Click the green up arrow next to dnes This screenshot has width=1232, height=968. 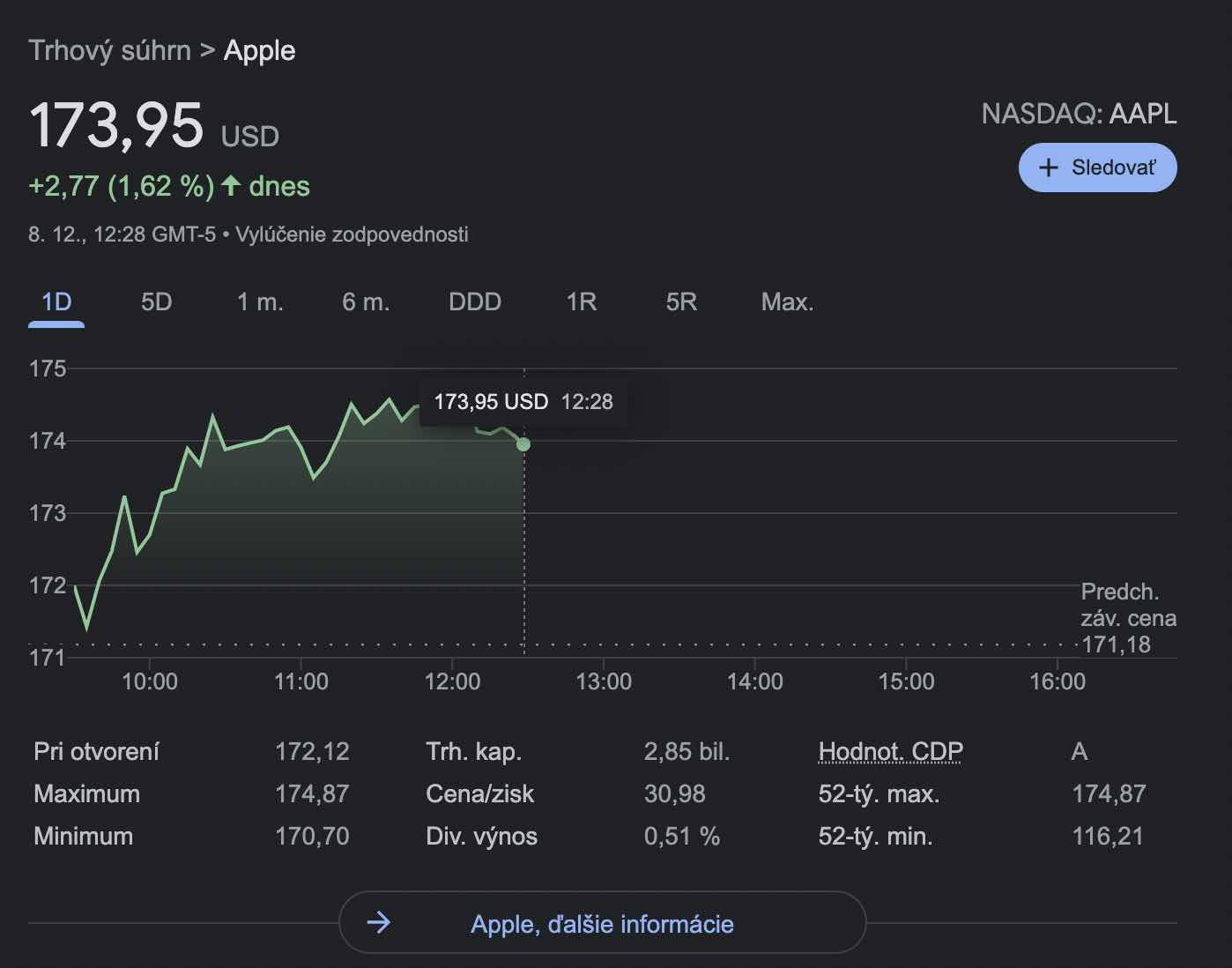tap(231, 185)
